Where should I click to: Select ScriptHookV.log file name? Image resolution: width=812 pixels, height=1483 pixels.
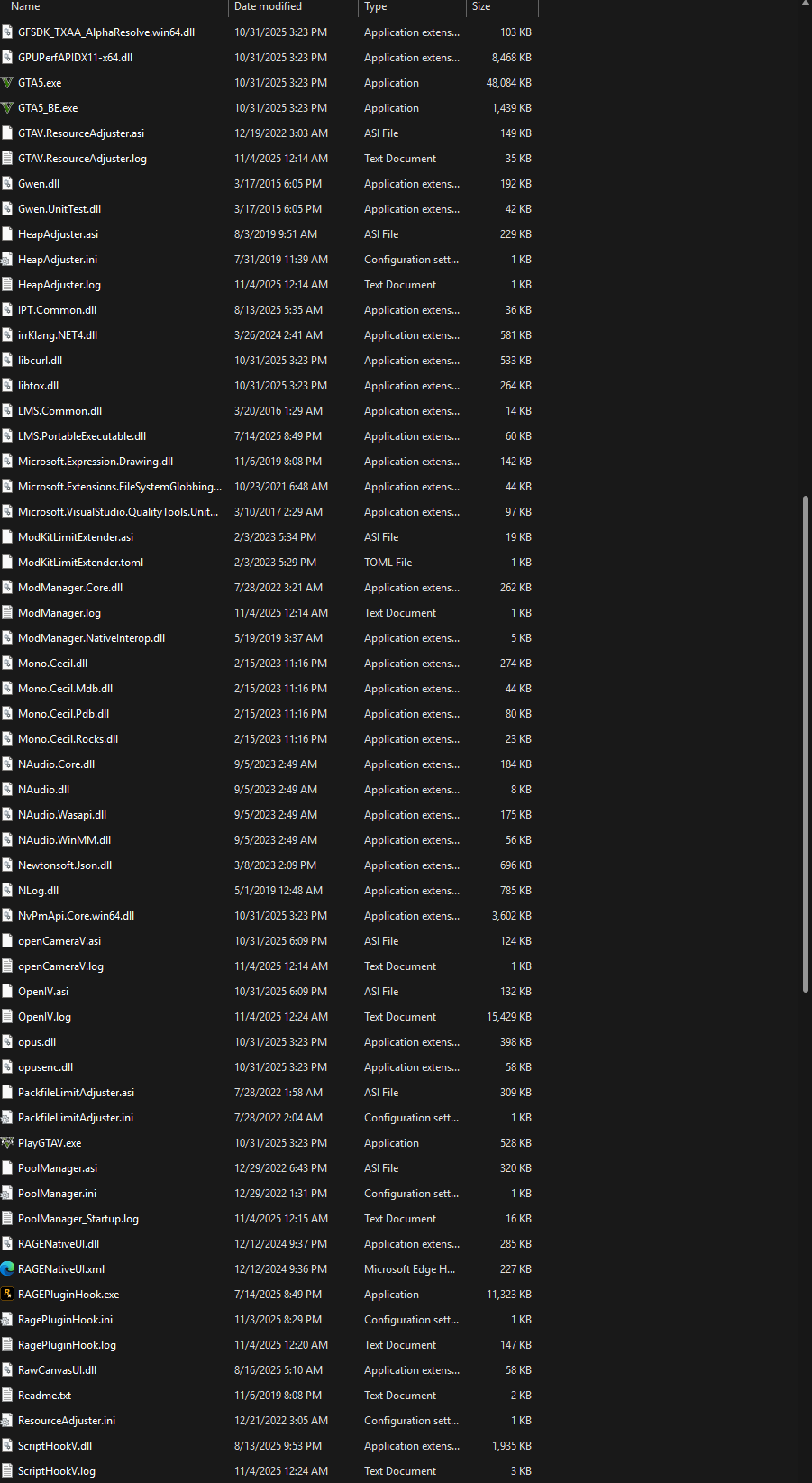57,1471
